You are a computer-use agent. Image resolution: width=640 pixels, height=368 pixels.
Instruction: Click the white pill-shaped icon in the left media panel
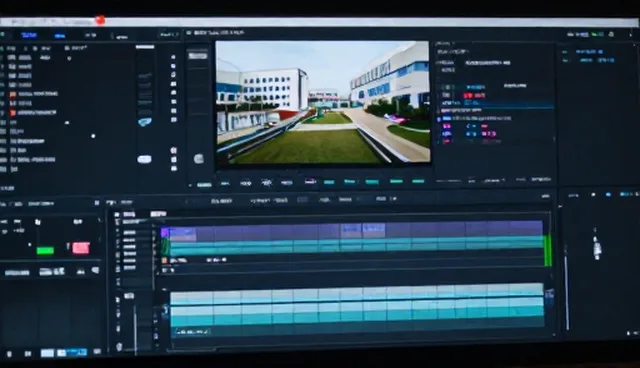[x=144, y=159]
